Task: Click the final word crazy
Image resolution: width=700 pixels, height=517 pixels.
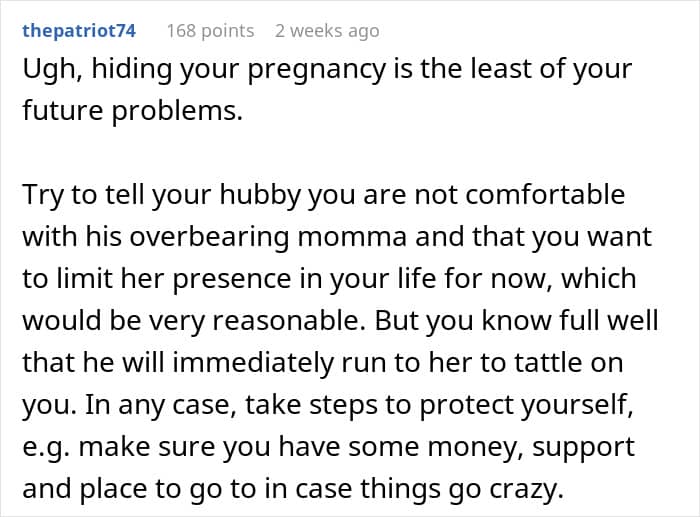Action: click(527, 490)
